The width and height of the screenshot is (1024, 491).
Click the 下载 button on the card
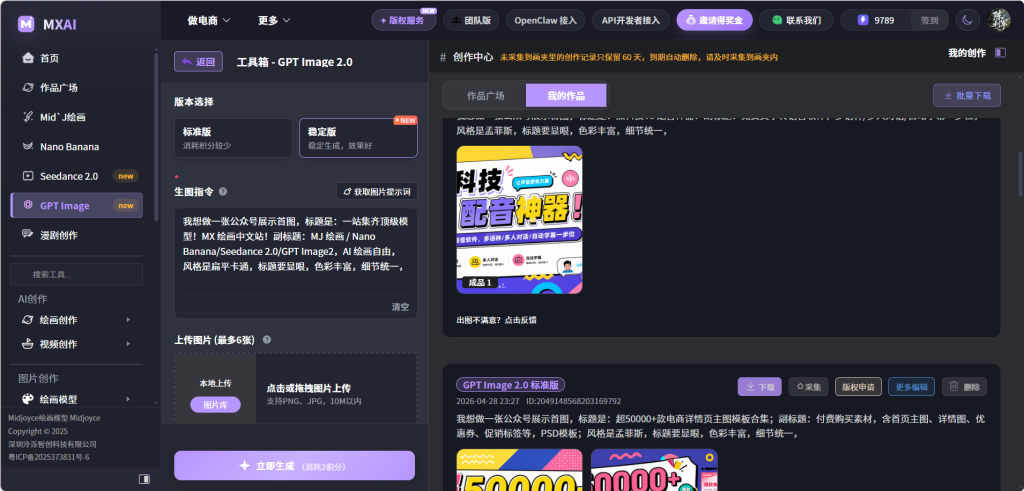[760, 387]
